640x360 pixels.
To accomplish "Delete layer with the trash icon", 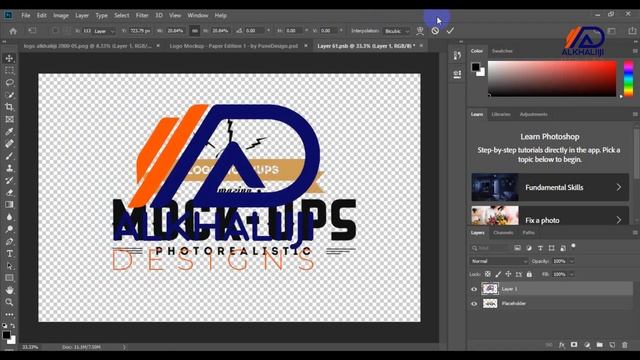I will tap(624, 345).
